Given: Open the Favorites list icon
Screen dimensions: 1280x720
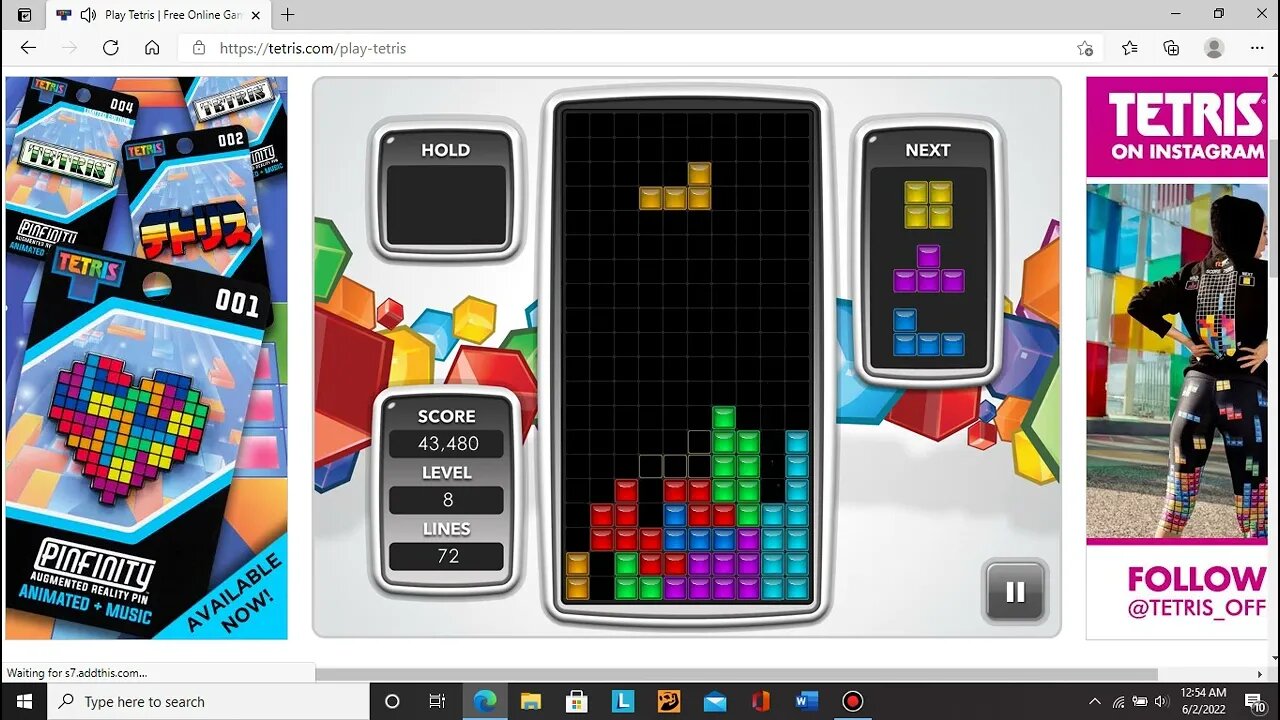Looking at the screenshot, I should (1130, 48).
